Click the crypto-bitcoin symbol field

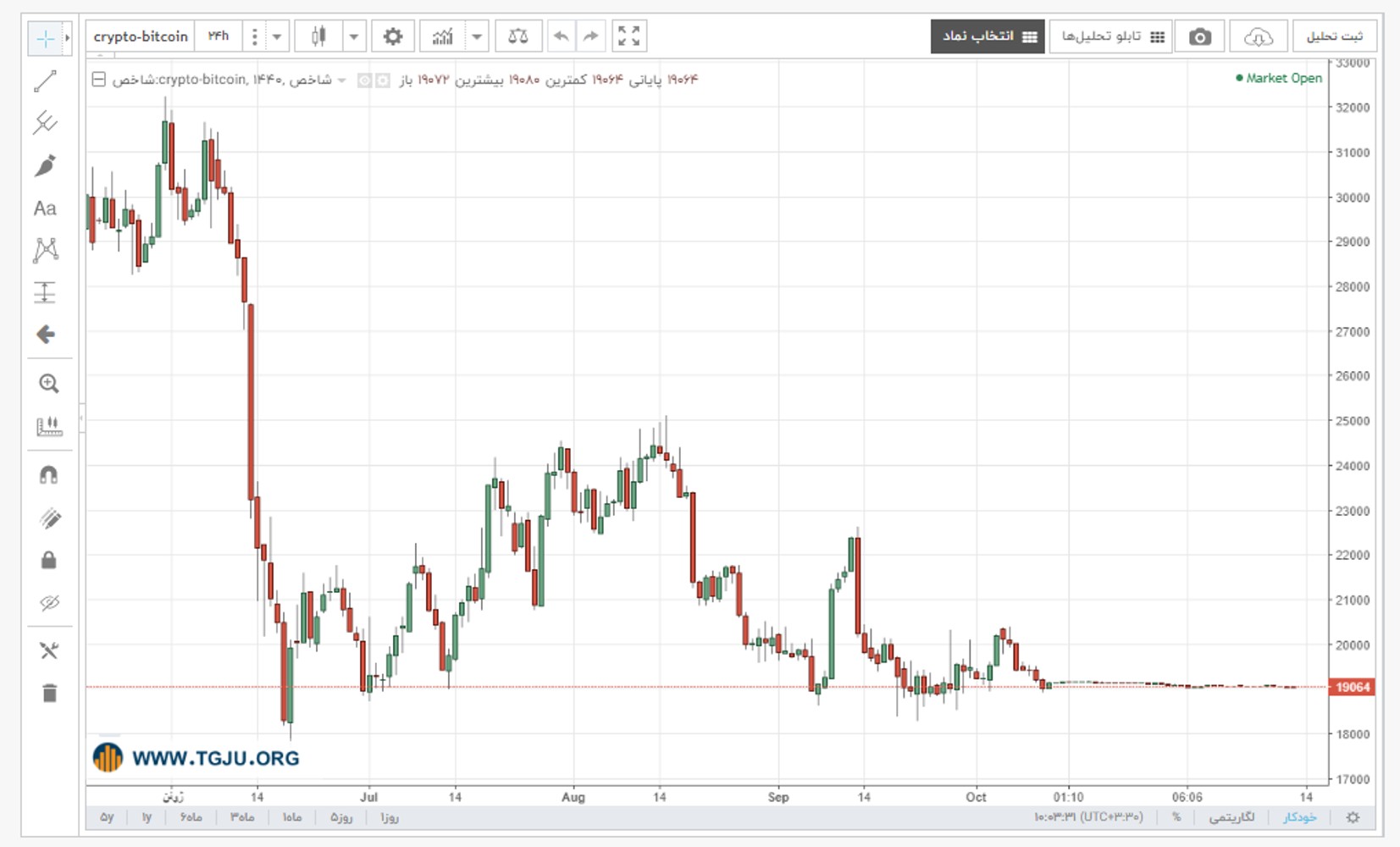coord(141,36)
